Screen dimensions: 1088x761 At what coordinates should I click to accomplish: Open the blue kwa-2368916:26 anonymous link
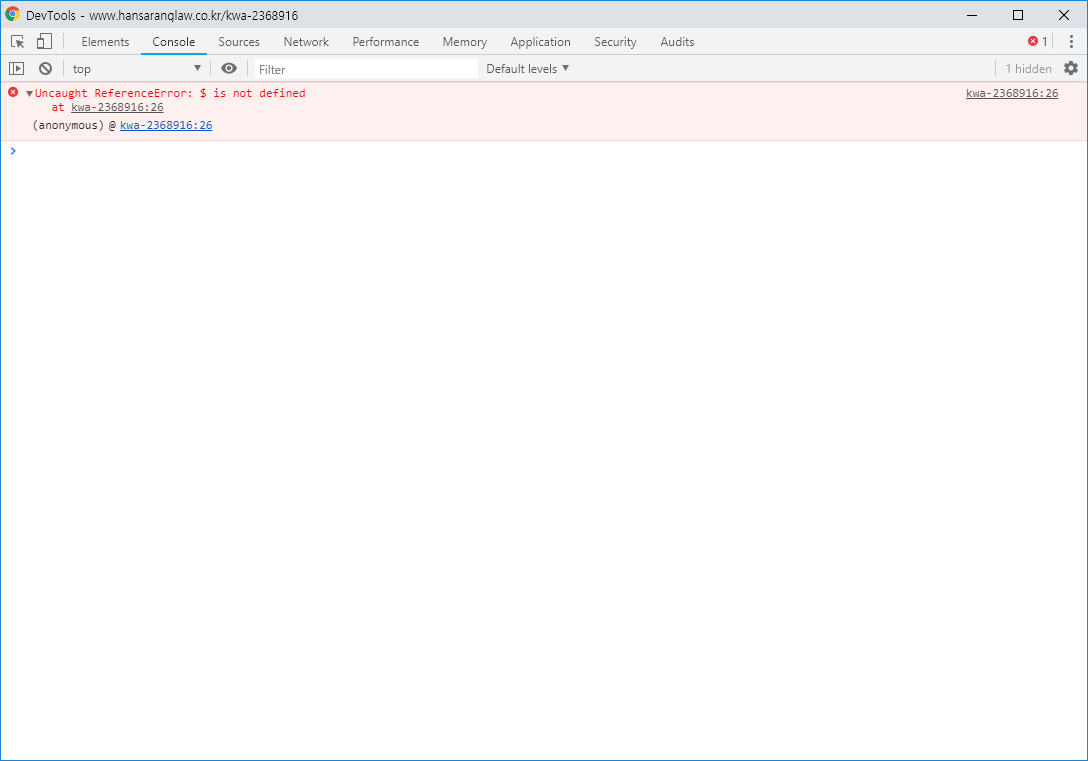click(166, 126)
